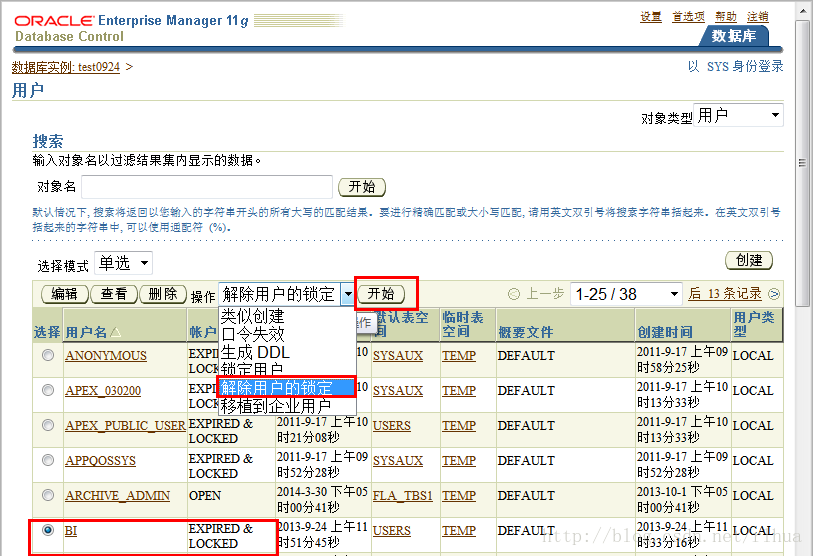Sort by the 创建时间 column header
Viewport: 813px width, 556px height.
pos(665,332)
